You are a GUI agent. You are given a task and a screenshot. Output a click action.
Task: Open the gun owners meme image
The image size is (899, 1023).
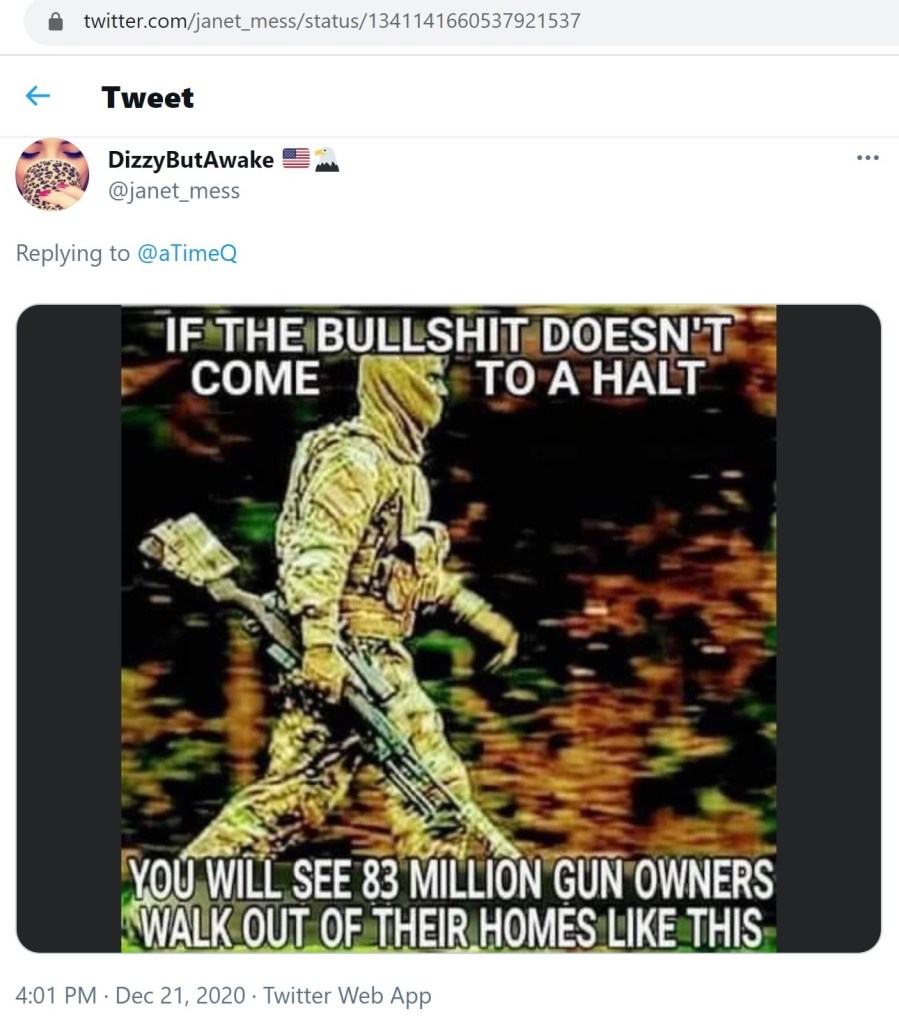449,628
